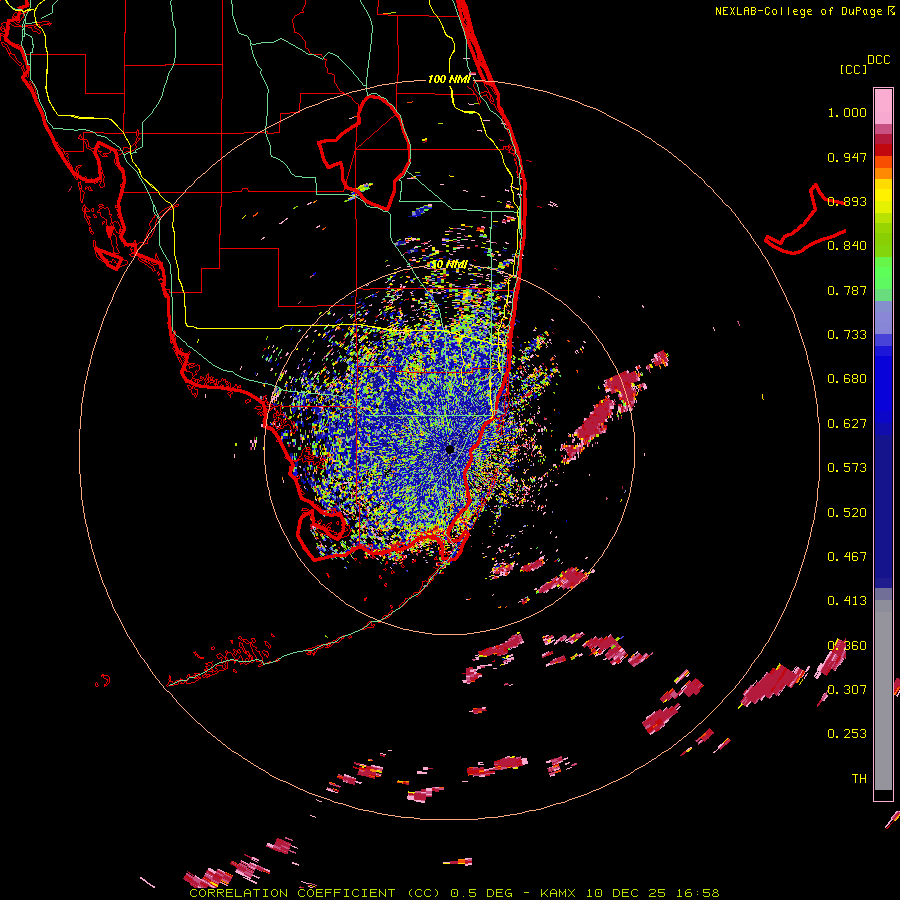Select the 0.253 scale value
The image size is (900, 900).
click(847, 734)
